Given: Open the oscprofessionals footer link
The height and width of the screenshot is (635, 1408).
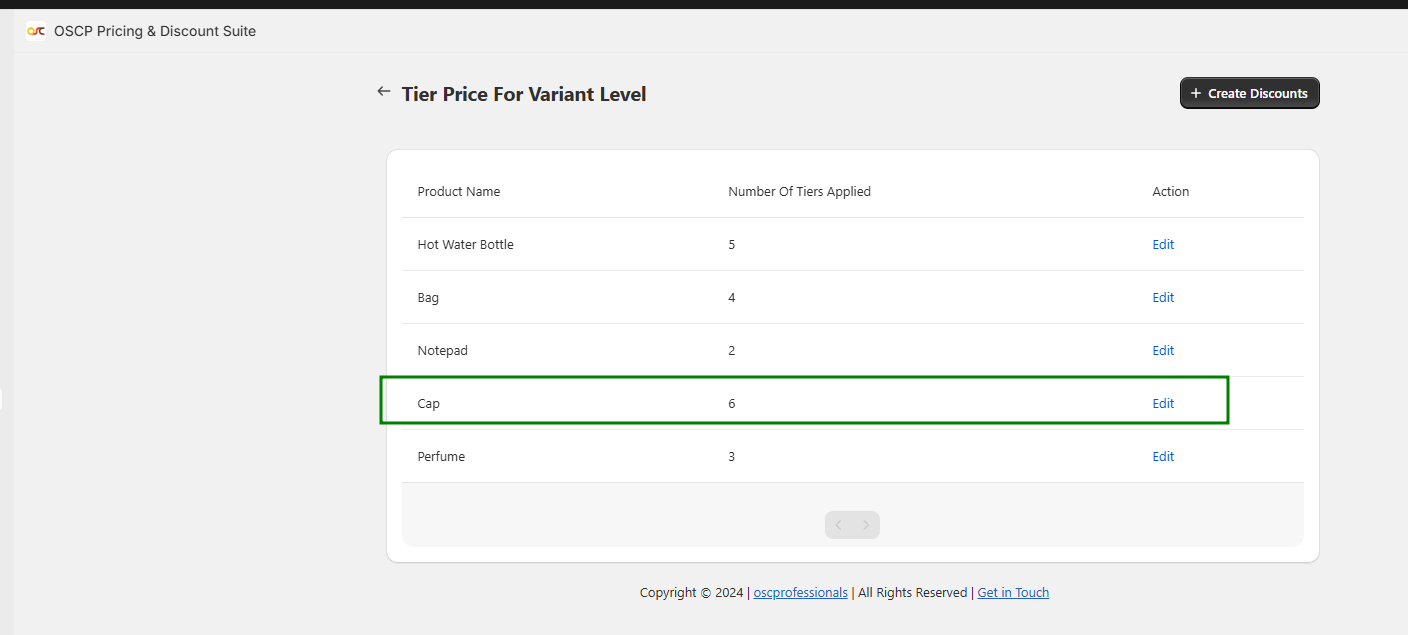Looking at the screenshot, I should coord(800,592).
